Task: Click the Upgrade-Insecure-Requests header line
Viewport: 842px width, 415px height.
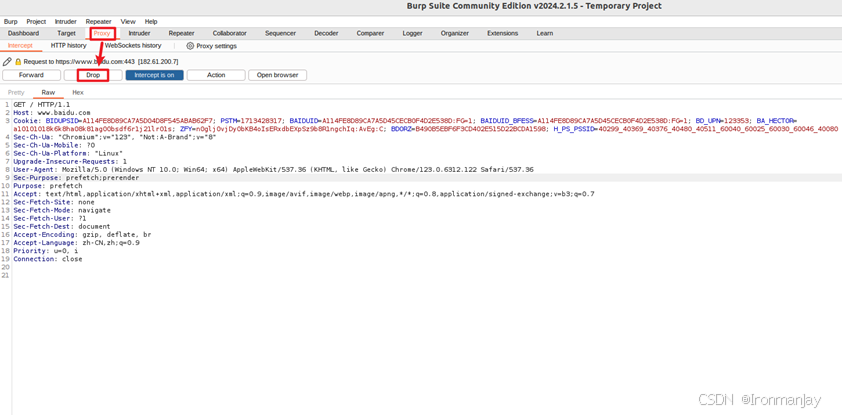Action: click(70, 161)
